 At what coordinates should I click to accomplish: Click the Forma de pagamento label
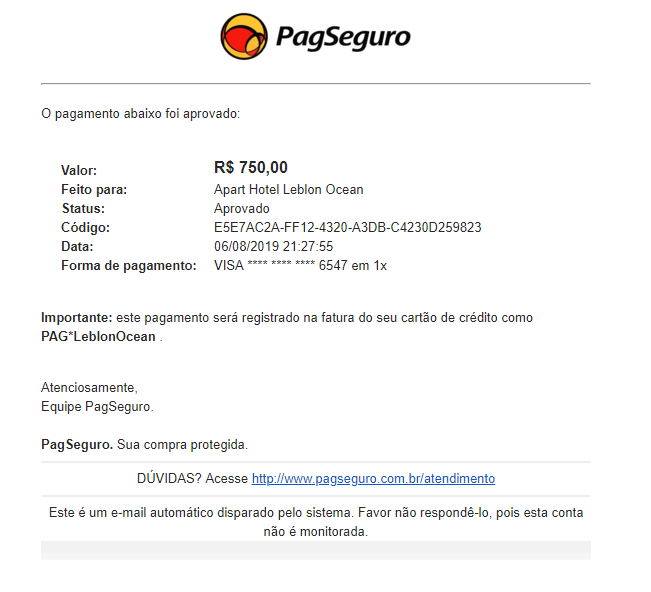click(129, 266)
